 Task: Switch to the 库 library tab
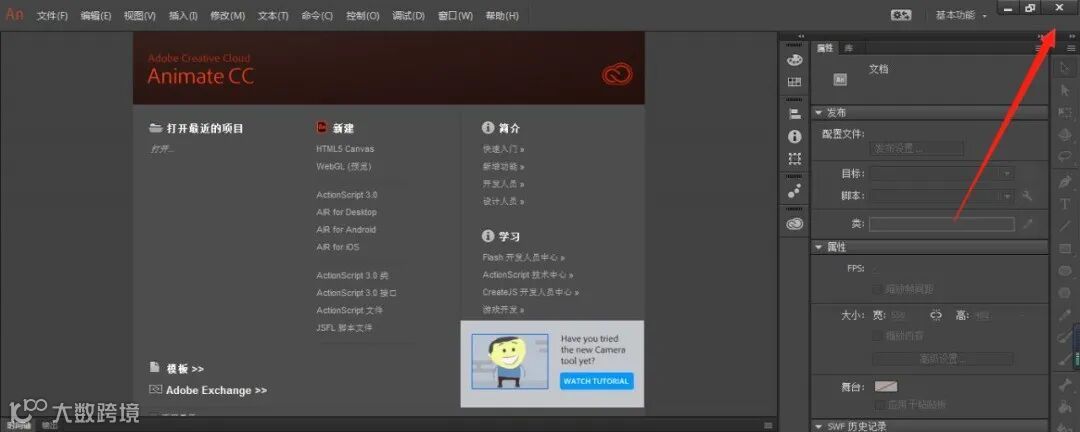point(849,48)
